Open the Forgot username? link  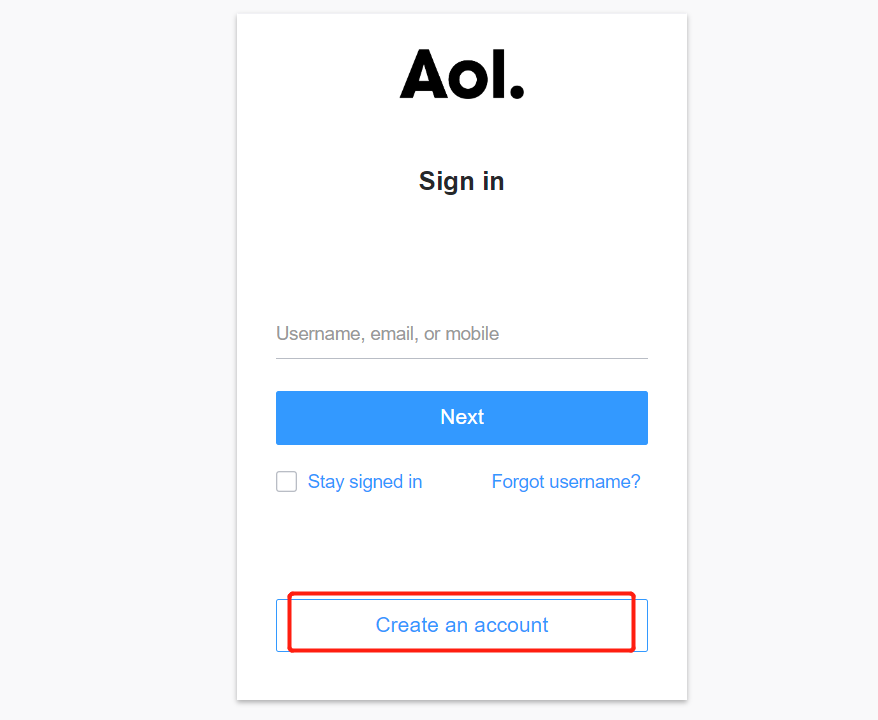click(x=566, y=482)
